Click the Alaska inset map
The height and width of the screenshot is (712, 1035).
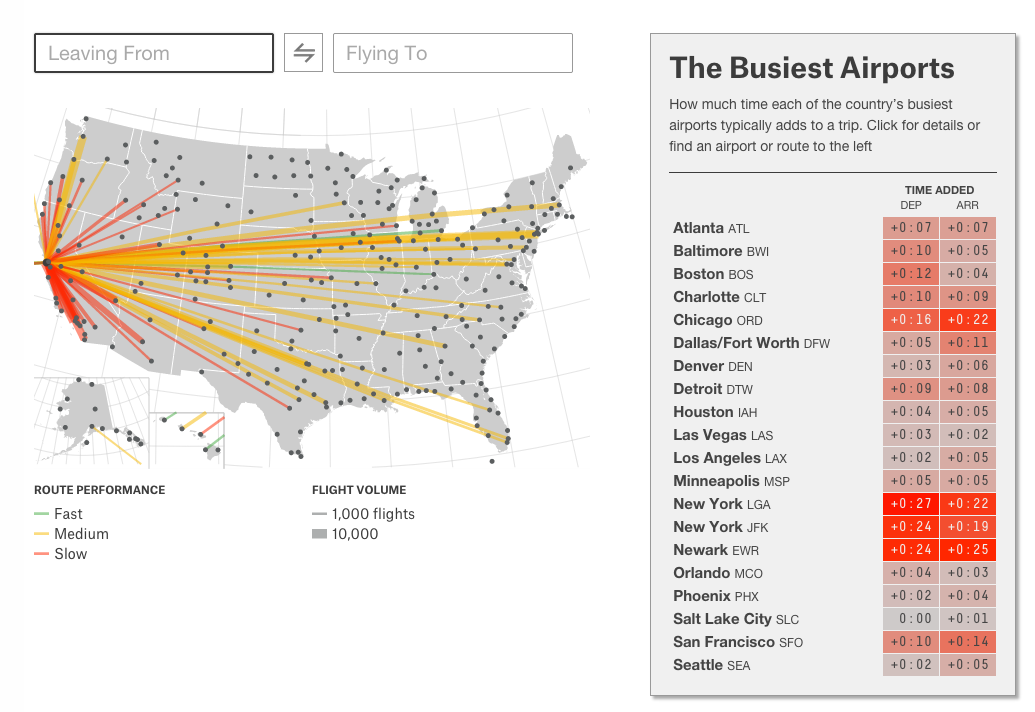point(92,422)
